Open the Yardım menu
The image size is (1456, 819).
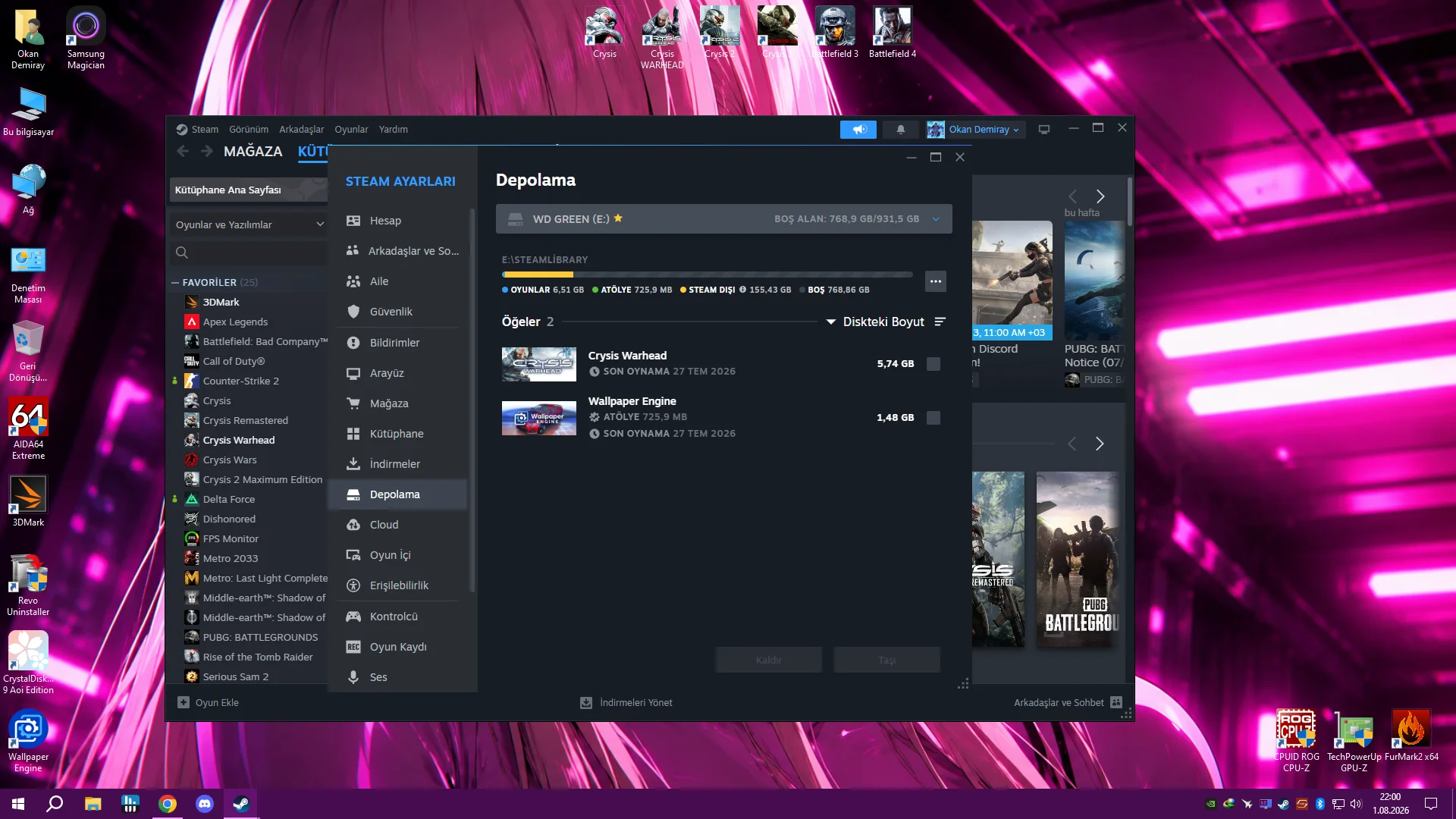[393, 130]
